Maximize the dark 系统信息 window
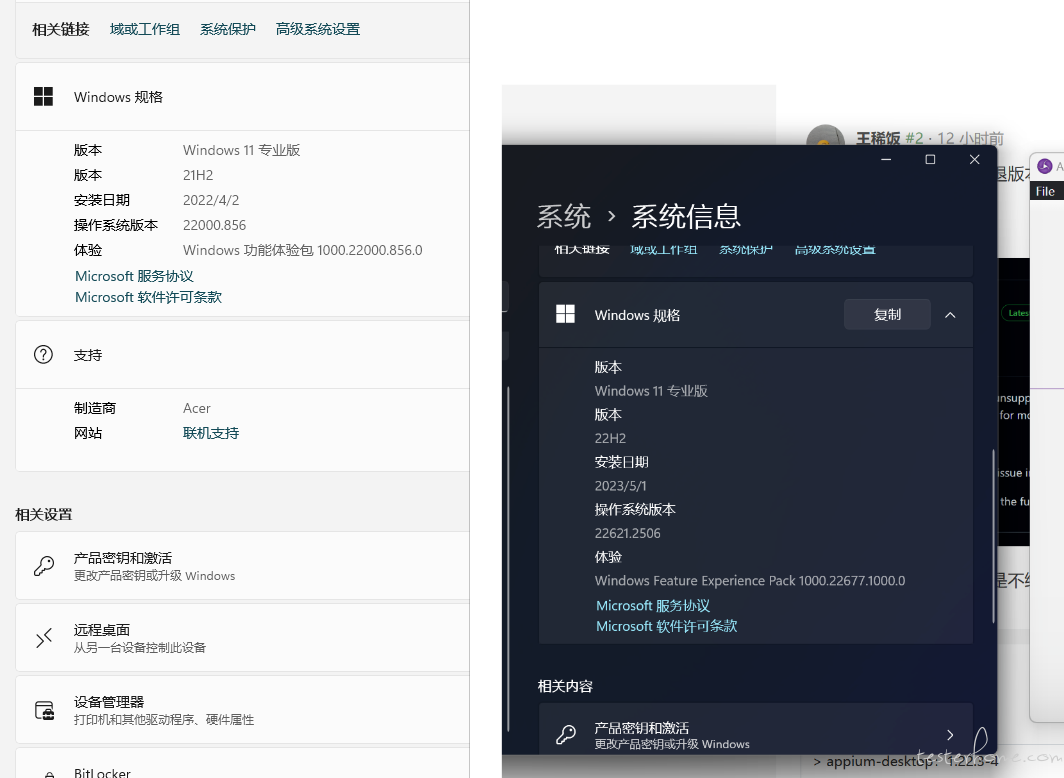1064x778 pixels. (x=930, y=159)
